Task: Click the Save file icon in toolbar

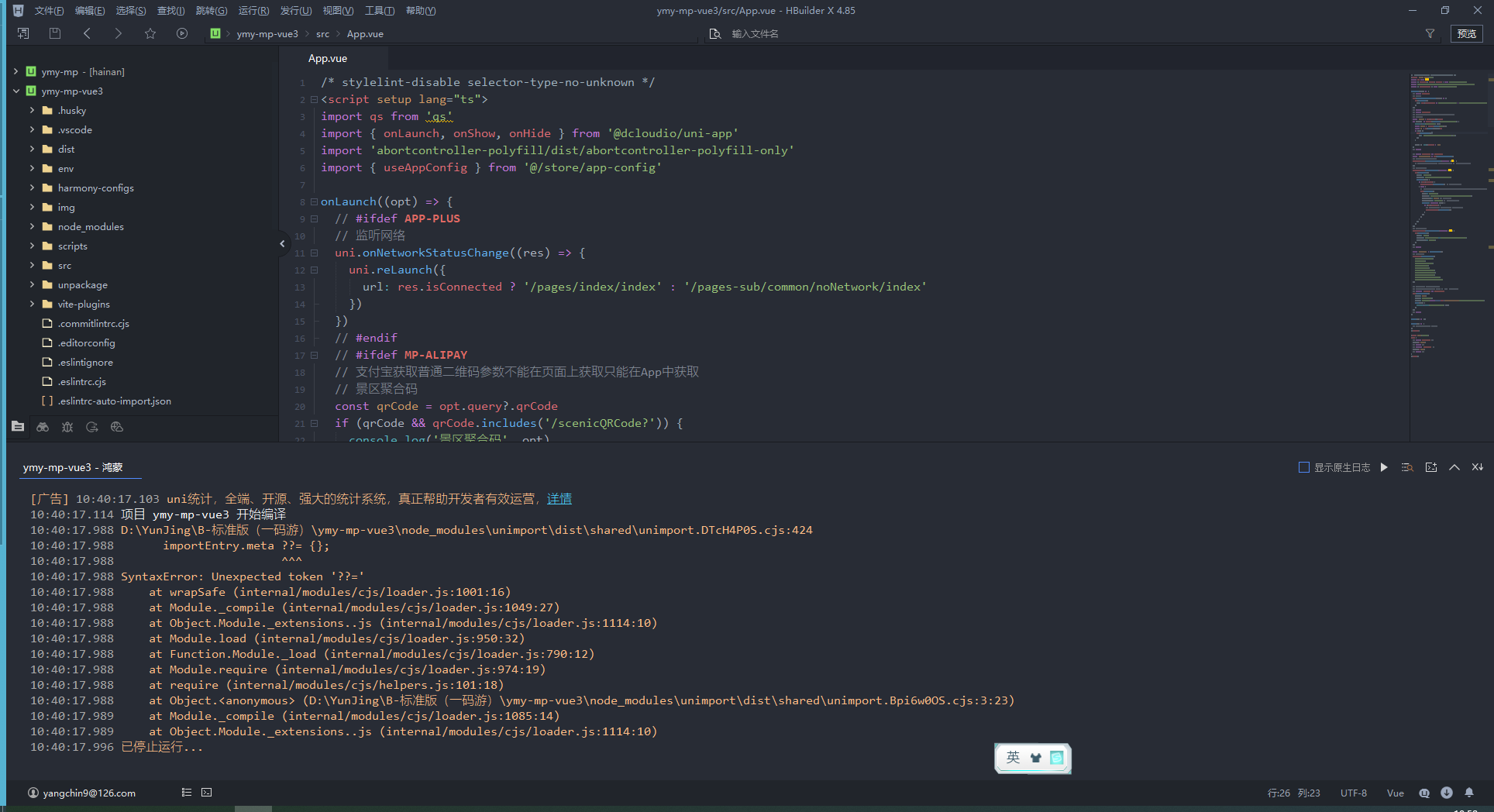Action: tap(54, 33)
